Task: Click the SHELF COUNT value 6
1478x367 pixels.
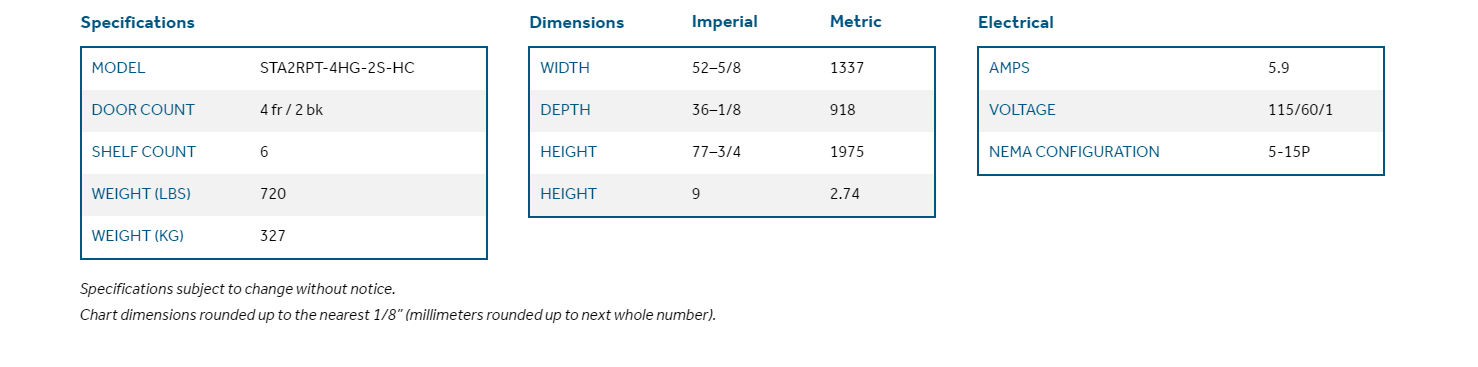Action: 264,152
